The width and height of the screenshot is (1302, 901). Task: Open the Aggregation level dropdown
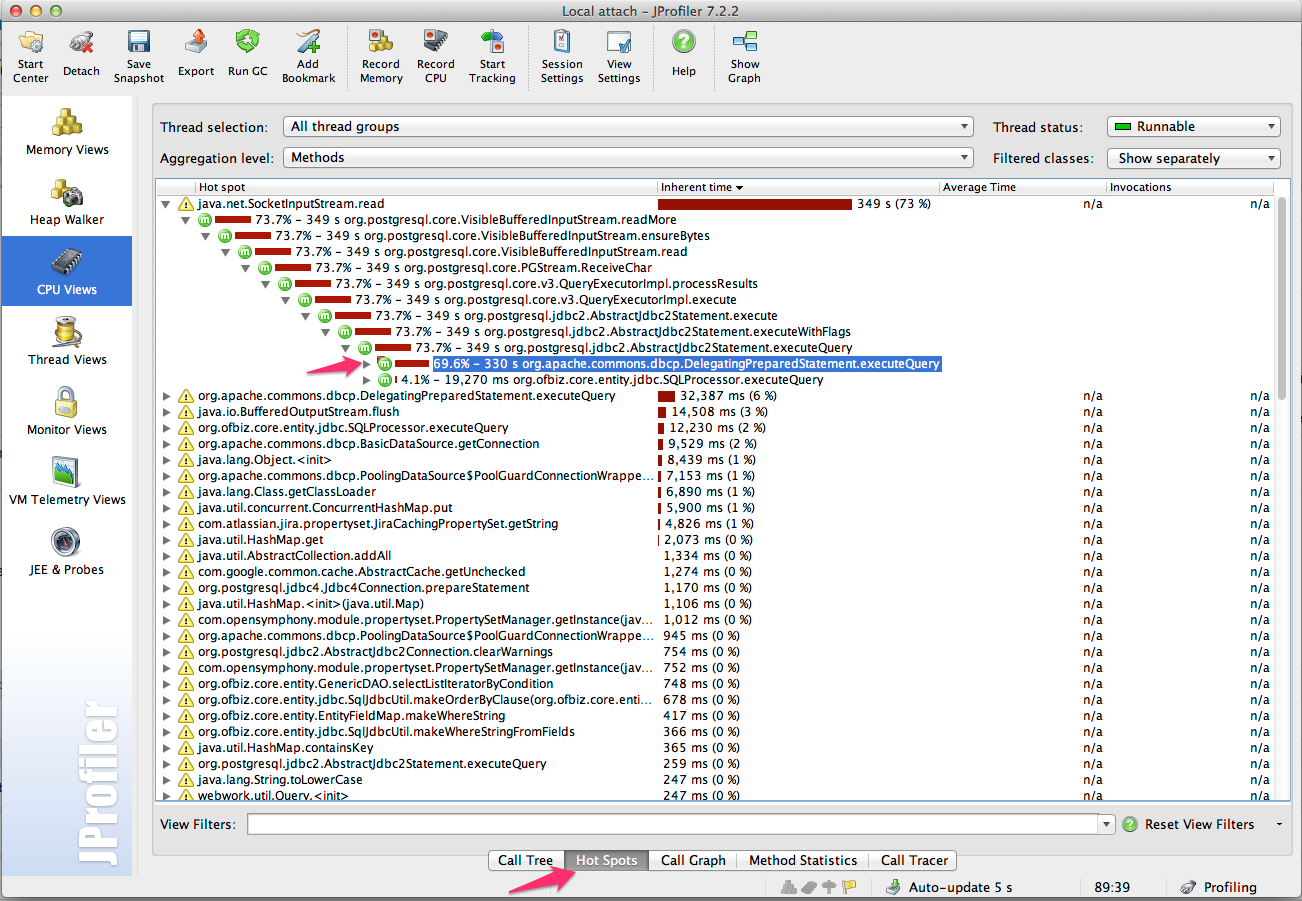pyautogui.click(x=628, y=158)
